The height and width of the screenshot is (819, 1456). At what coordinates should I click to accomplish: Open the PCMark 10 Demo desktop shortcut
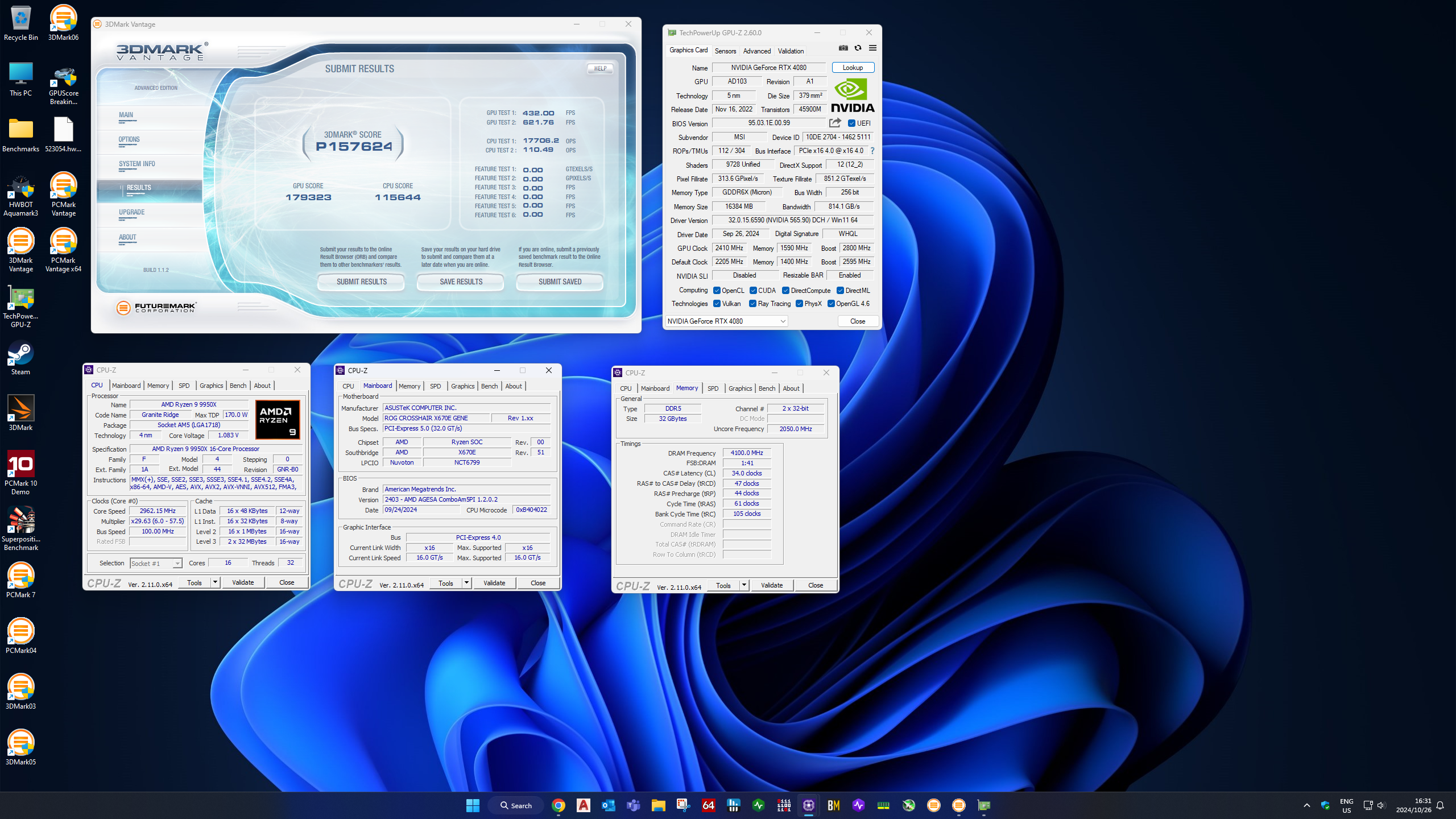(x=21, y=473)
